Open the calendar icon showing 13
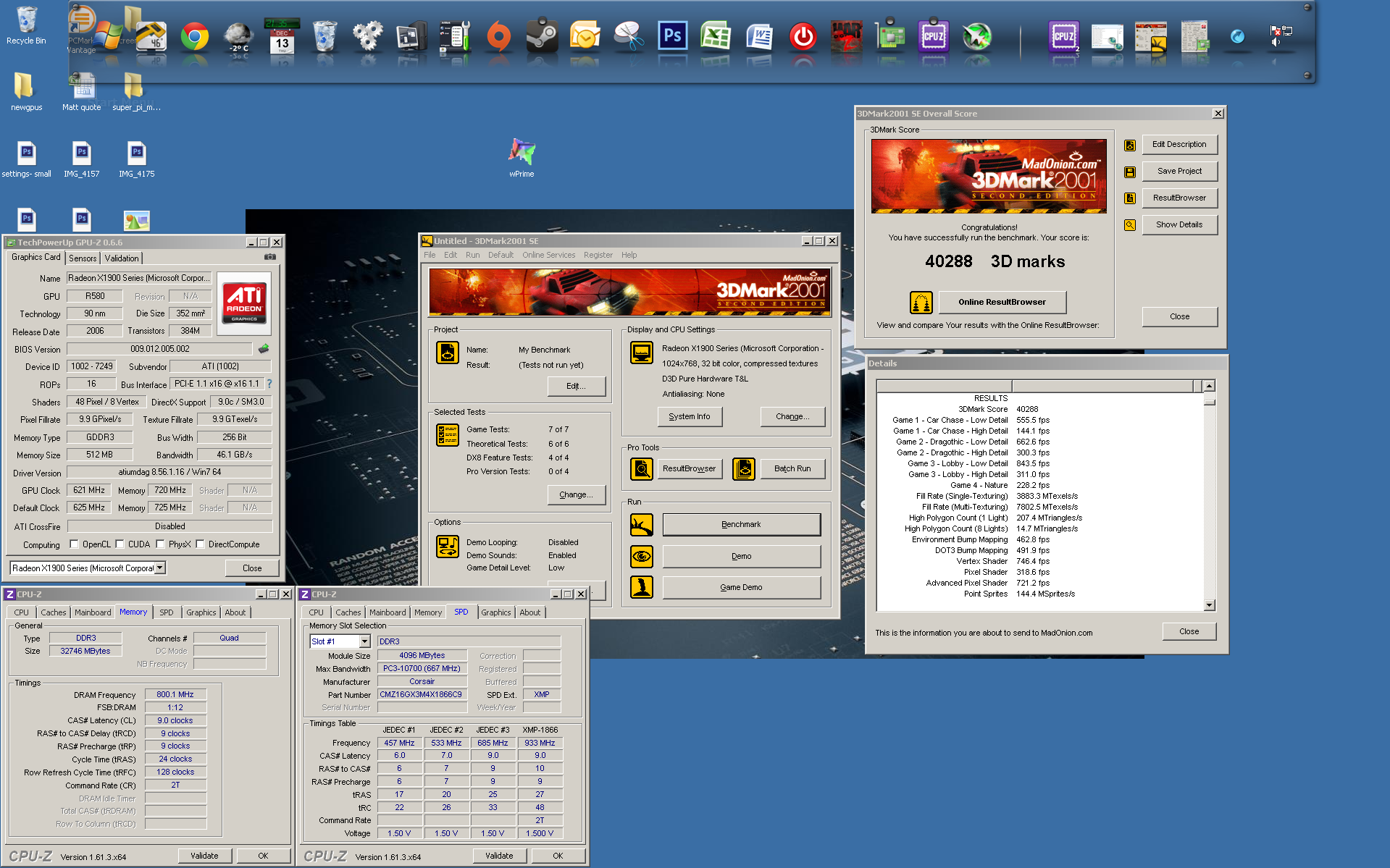This screenshot has height=868, width=1390. [282, 36]
